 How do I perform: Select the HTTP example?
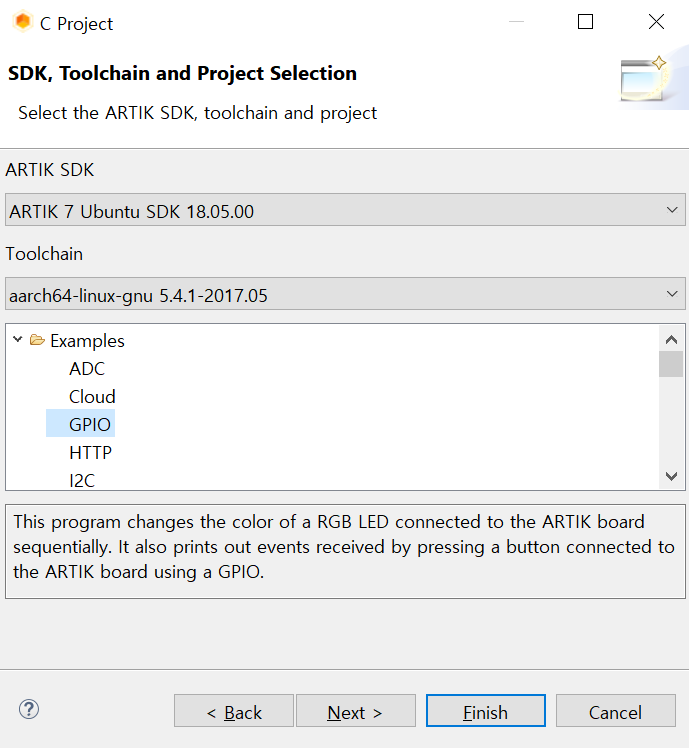point(90,452)
